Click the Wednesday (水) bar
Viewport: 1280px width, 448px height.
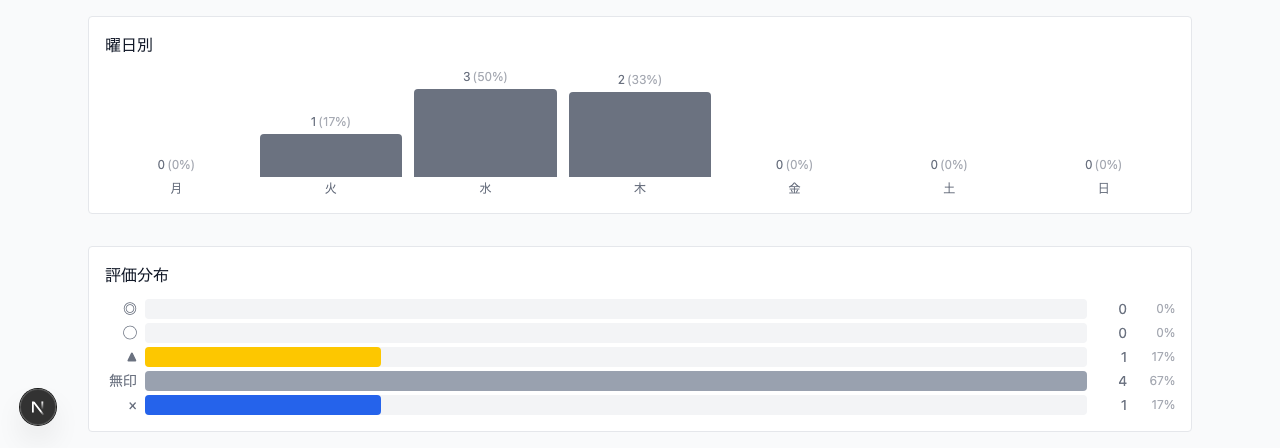point(485,133)
